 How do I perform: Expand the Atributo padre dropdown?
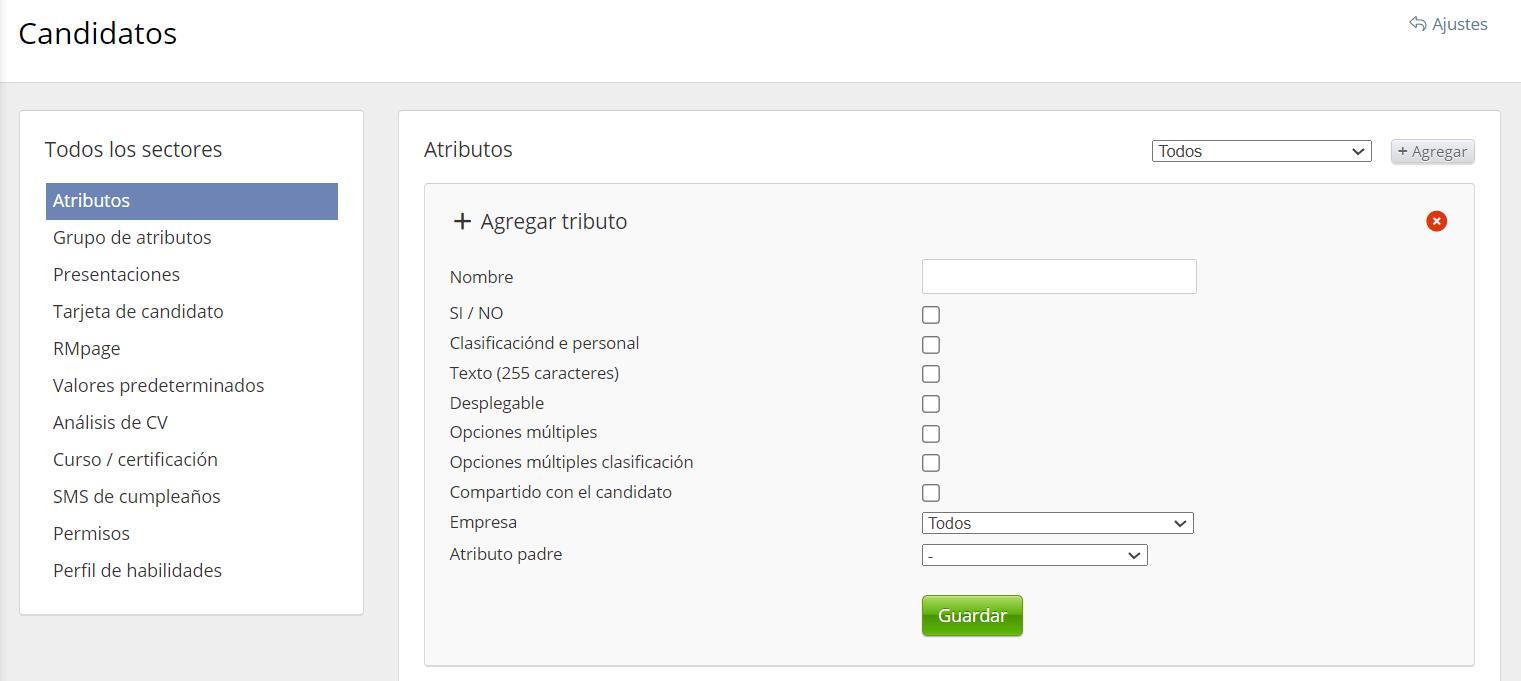pos(1034,555)
